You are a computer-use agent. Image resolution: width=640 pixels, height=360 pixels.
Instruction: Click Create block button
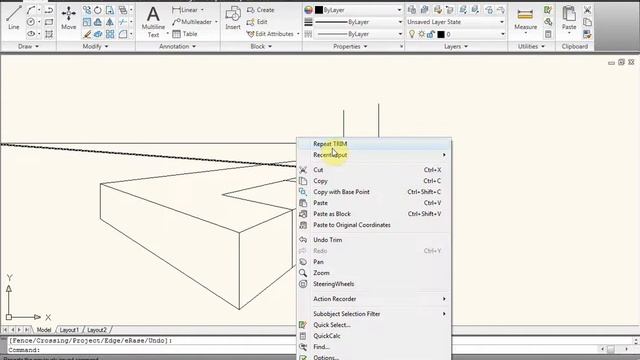click(261, 10)
